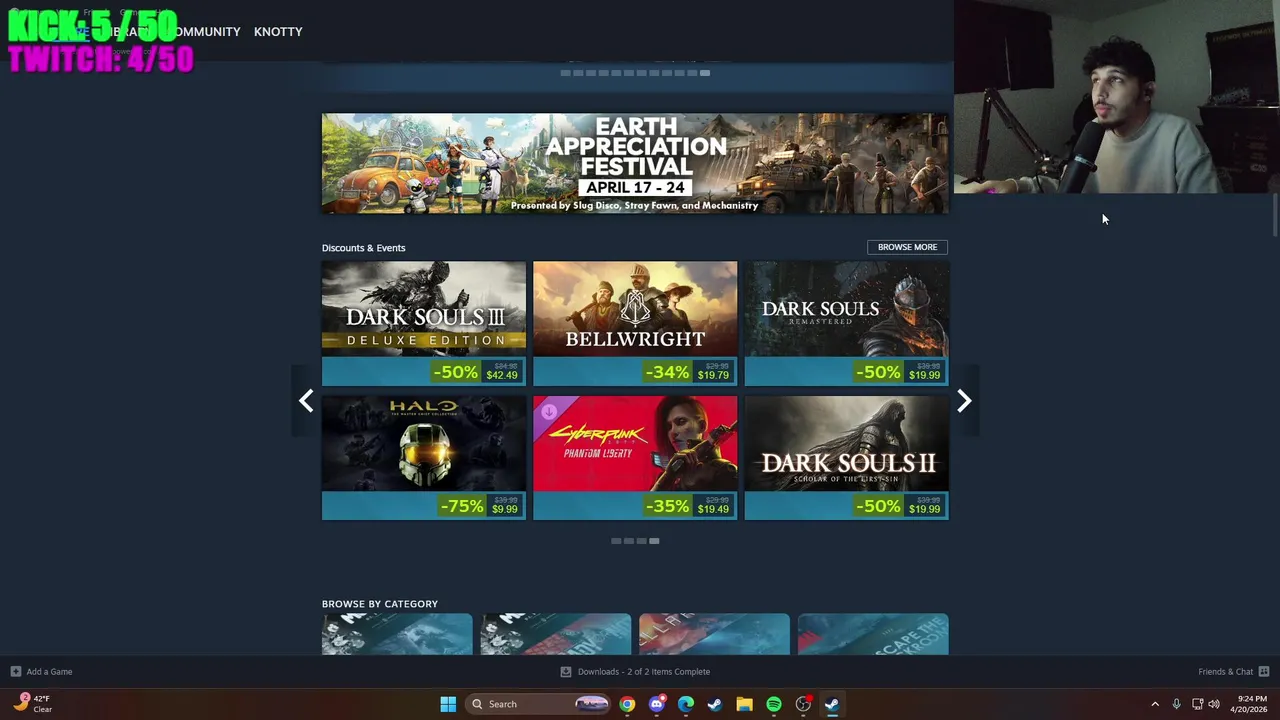The height and width of the screenshot is (720, 1280).
Task: Open Halo Master Chief Collection deal
Action: coord(424,458)
